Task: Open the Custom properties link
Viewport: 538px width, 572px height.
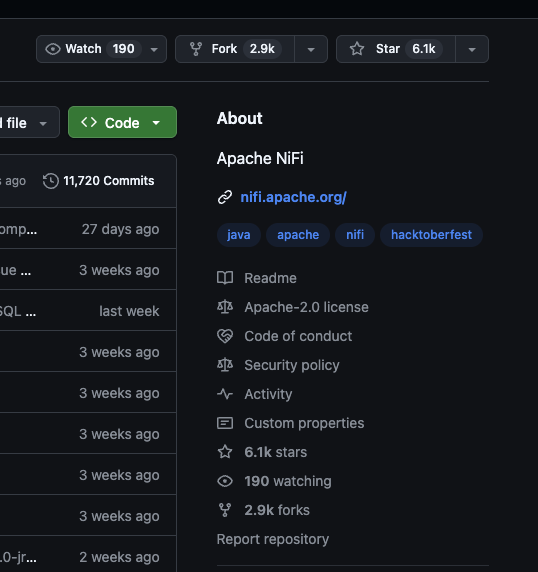Action: 304,423
